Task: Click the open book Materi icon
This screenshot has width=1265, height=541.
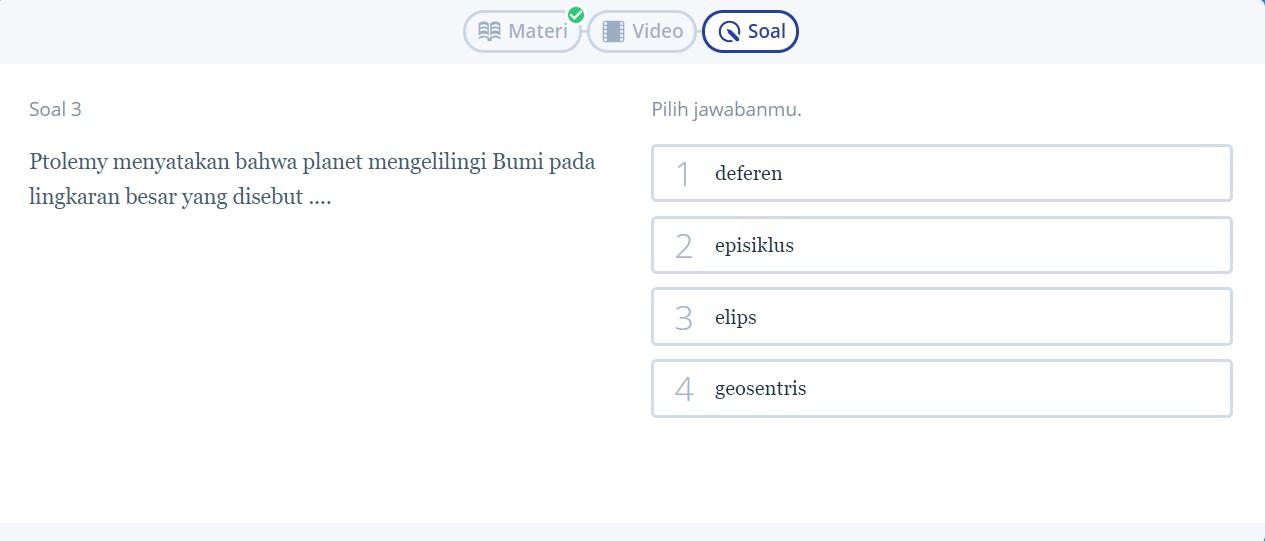Action: click(489, 31)
